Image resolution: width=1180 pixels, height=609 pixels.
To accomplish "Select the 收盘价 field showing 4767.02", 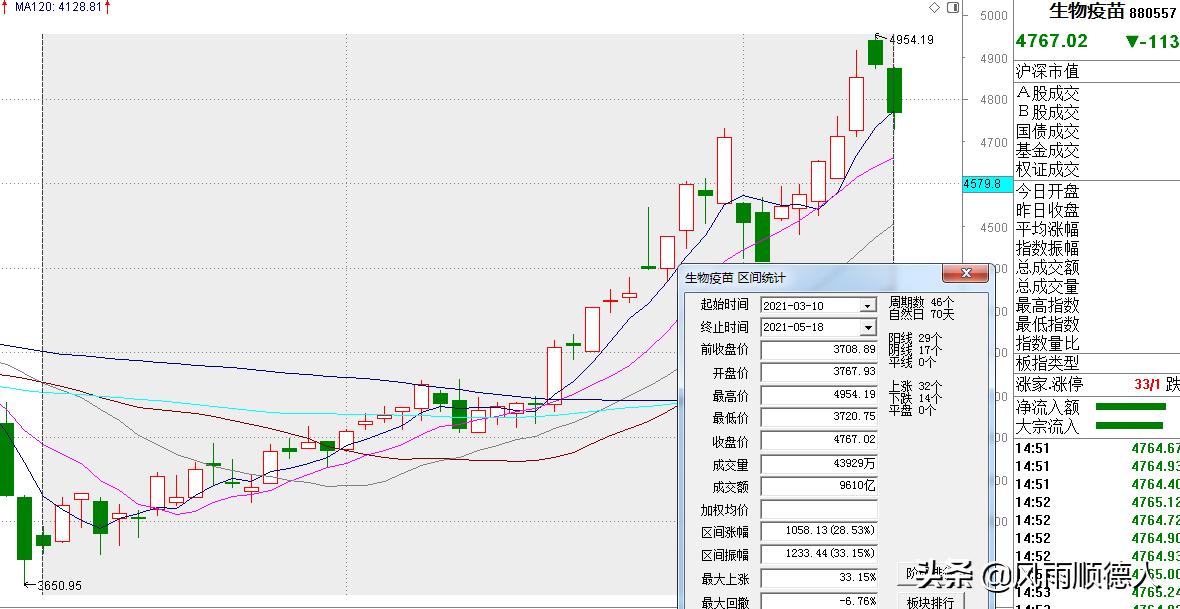I will click(x=819, y=440).
